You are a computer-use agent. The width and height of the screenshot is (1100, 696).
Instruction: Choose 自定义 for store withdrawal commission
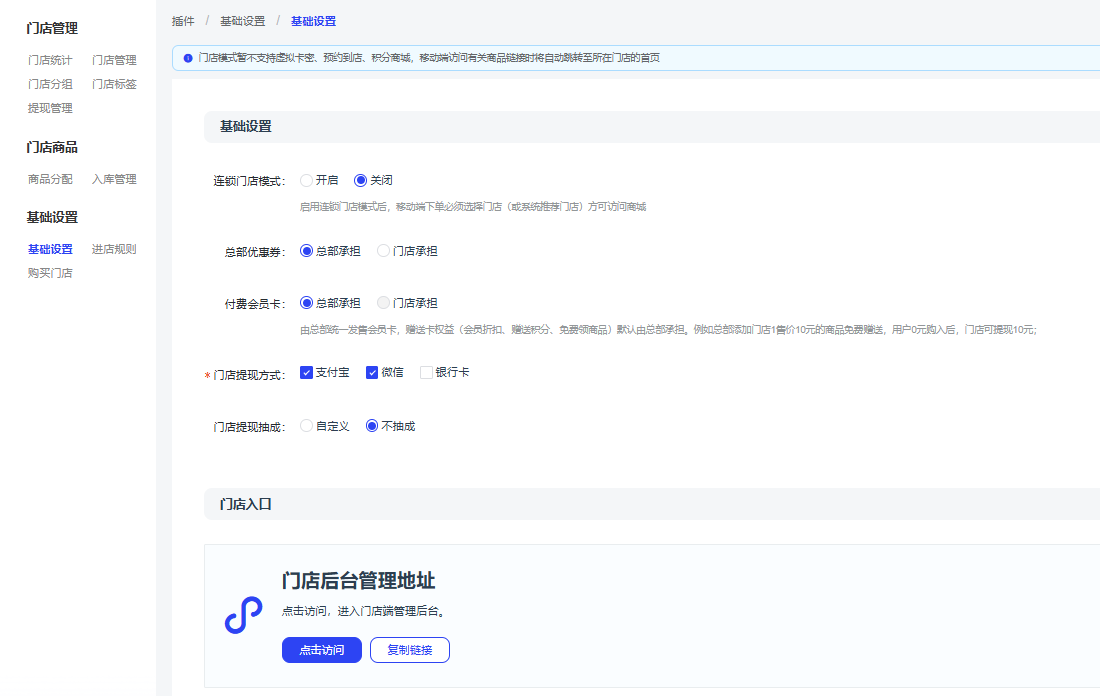(x=307, y=426)
